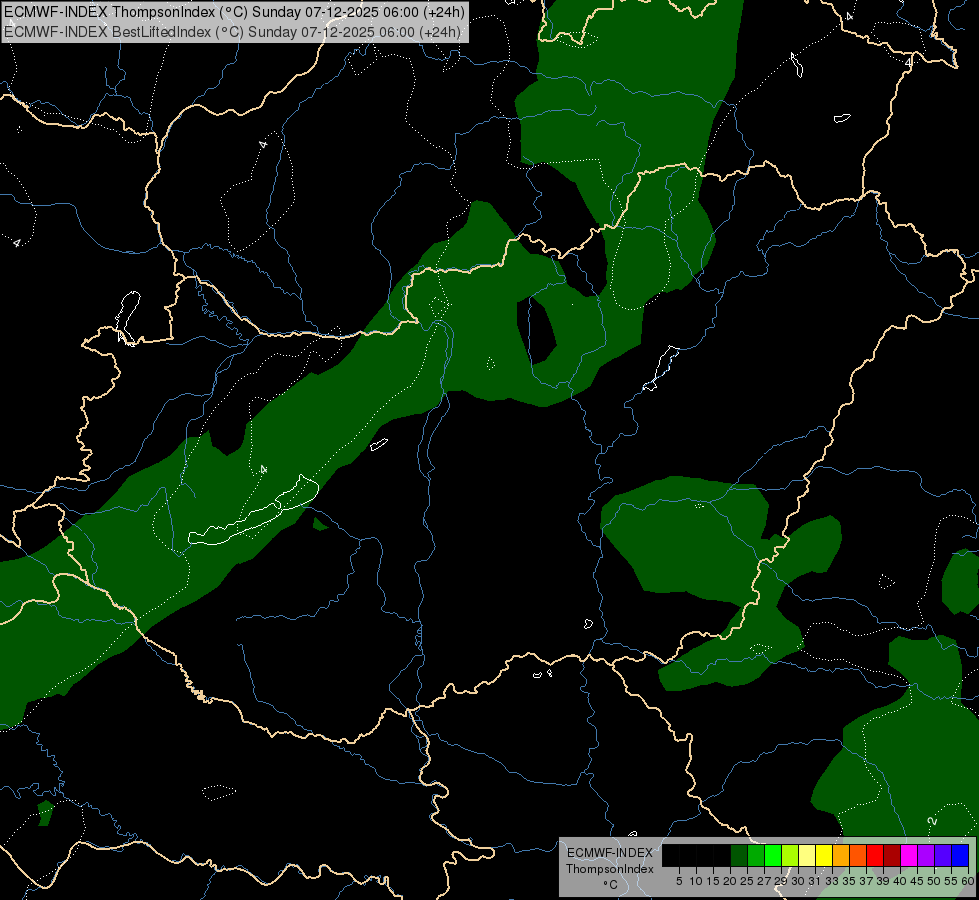Select the medium green 25-27 legend swatch

click(756, 855)
